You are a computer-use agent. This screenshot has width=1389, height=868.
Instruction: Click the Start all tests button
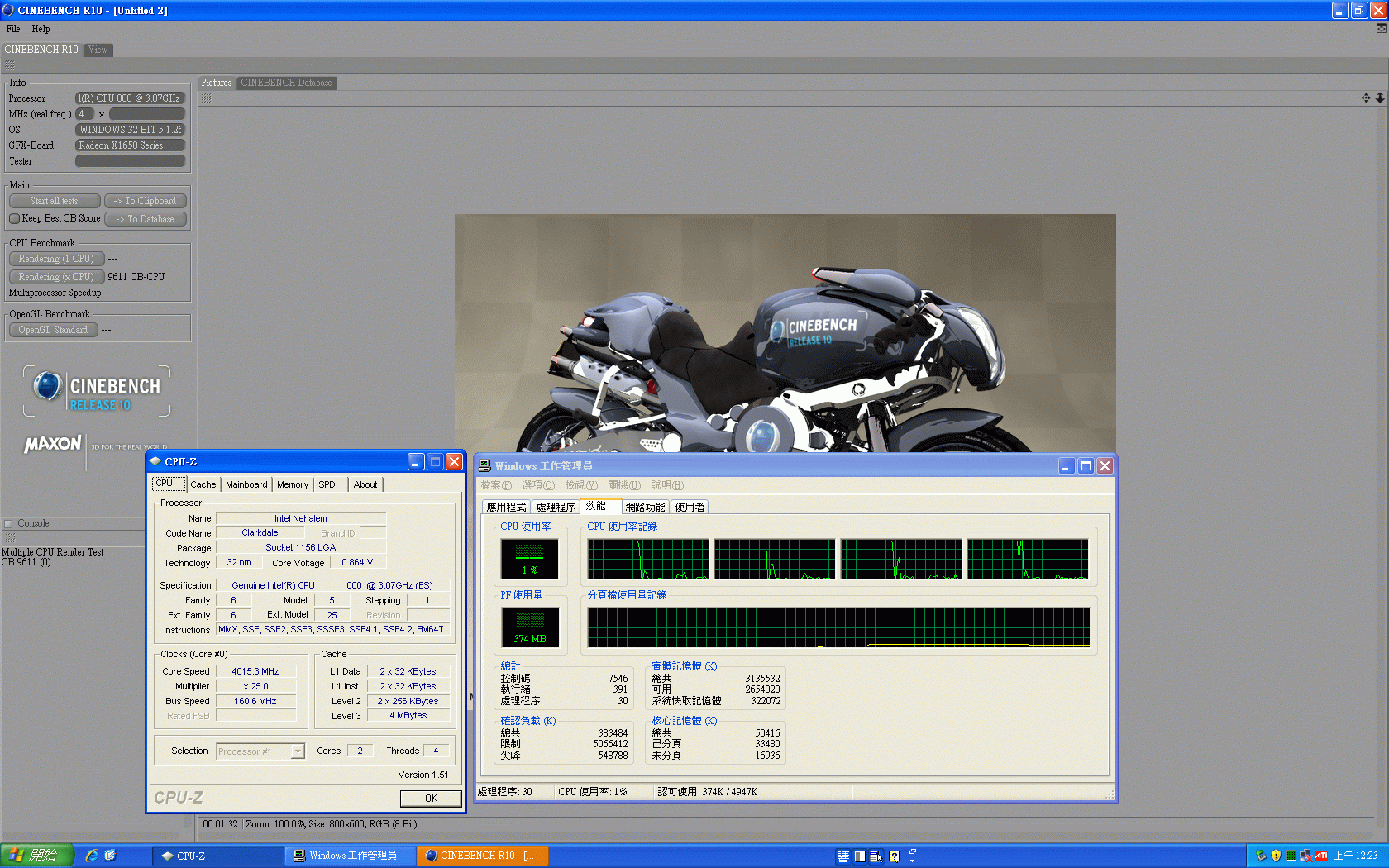[x=55, y=201]
